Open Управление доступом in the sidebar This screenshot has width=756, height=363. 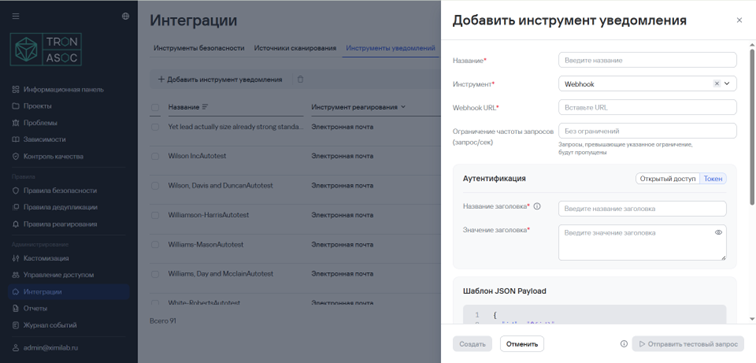58,275
